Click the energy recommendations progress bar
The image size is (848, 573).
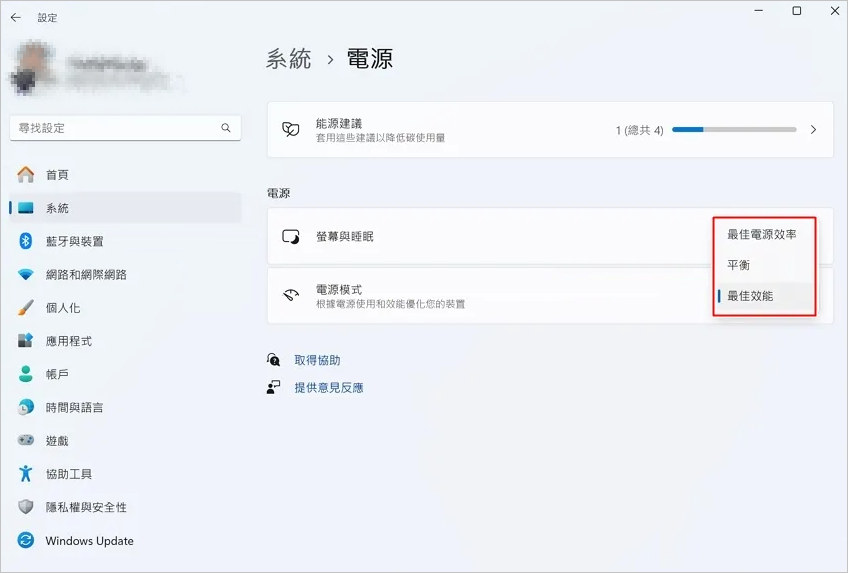(x=734, y=130)
